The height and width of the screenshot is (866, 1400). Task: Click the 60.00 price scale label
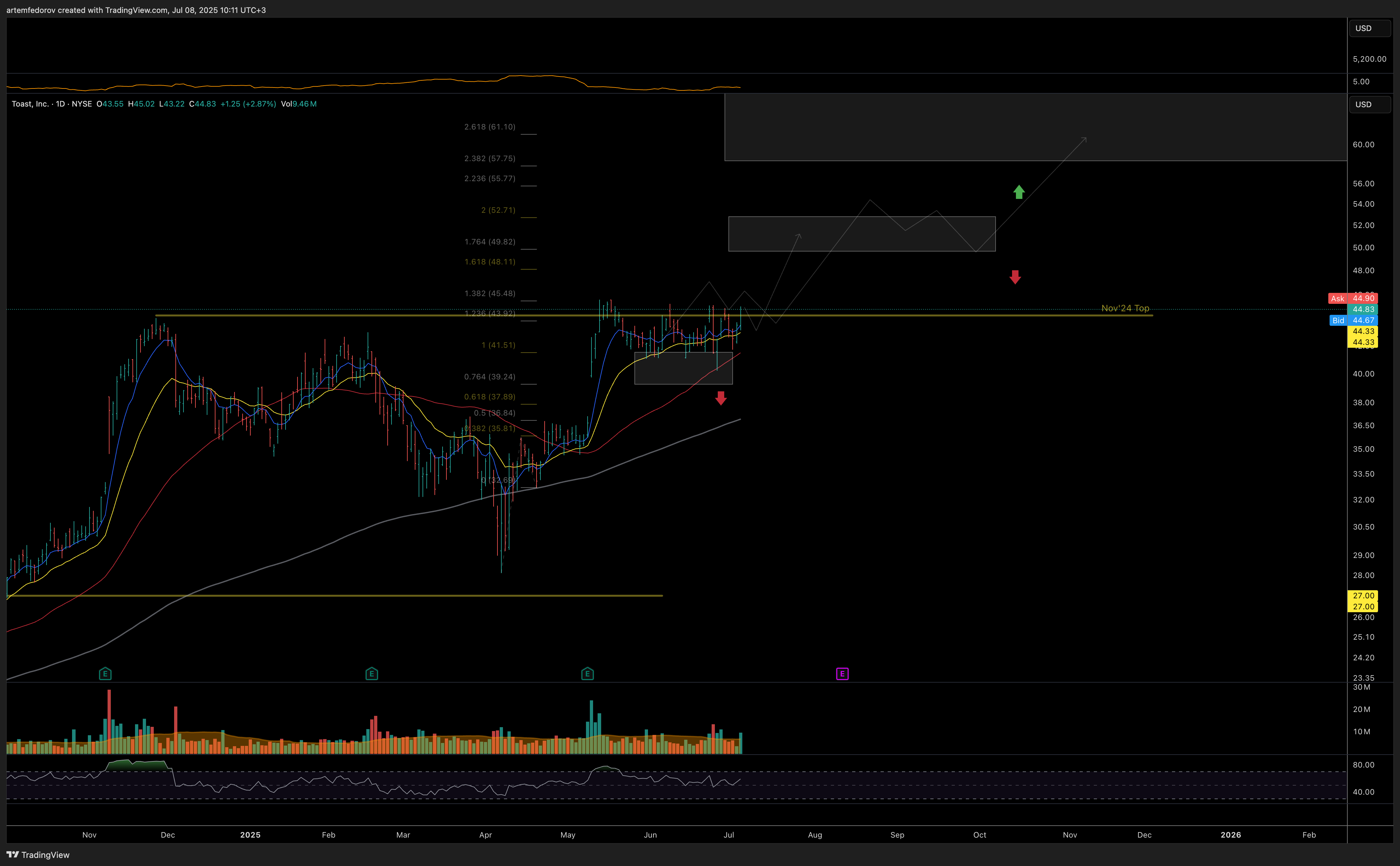(1363, 144)
